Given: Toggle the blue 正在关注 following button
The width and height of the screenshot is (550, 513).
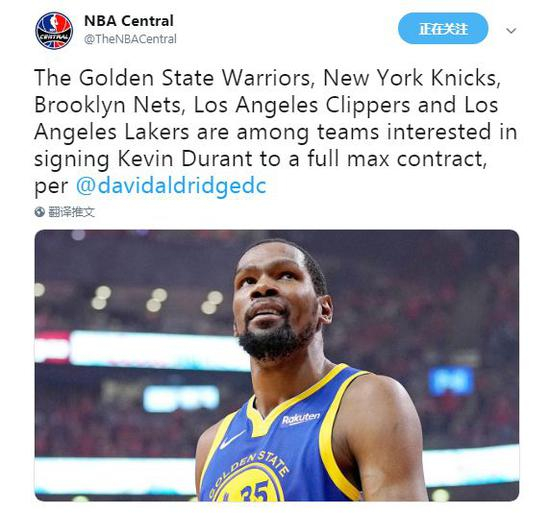Looking at the screenshot, I should (443, 28).
